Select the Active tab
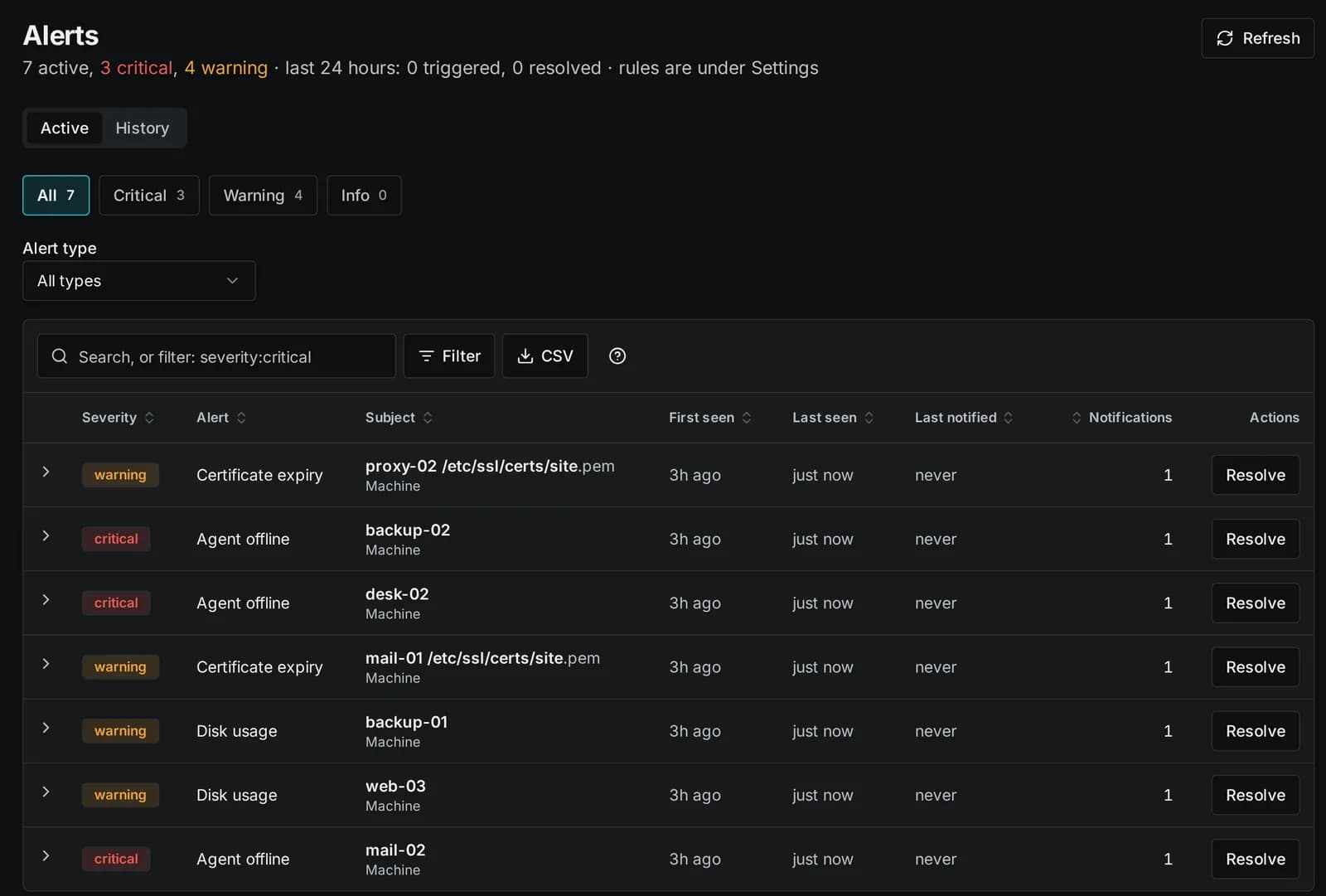Image resolution: width=1326 pixels, height=896 pixels. 65,128
